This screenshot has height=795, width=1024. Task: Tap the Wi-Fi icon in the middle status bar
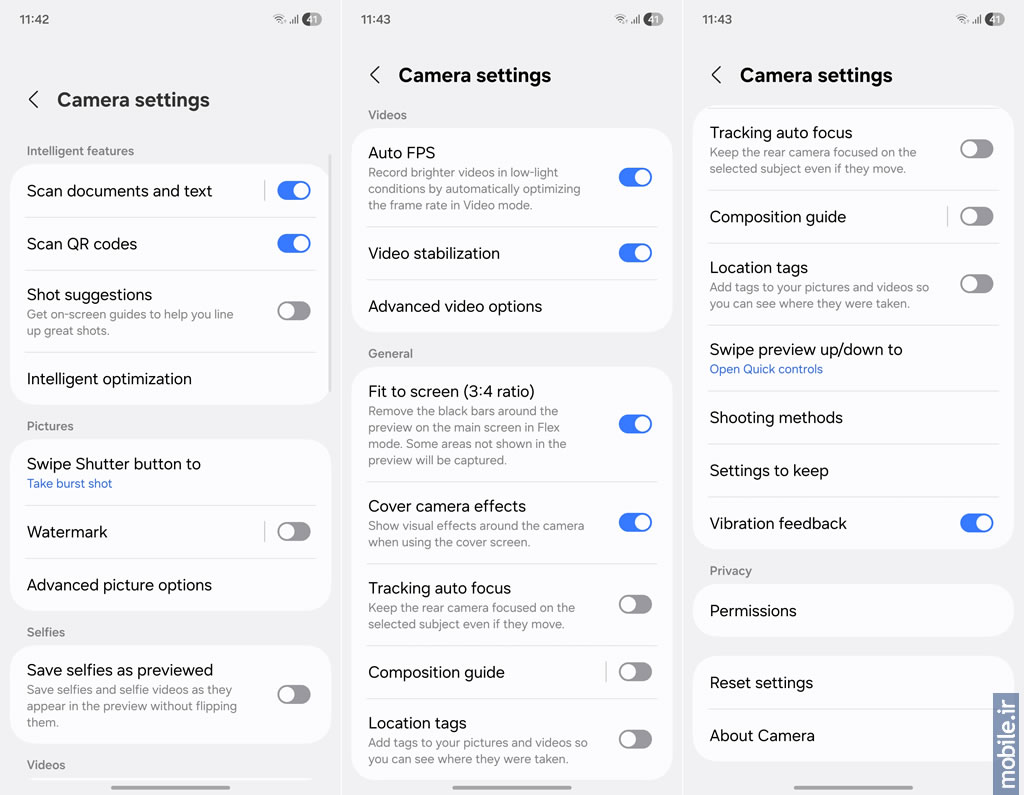pyautogui.click(x=620, y=20)
